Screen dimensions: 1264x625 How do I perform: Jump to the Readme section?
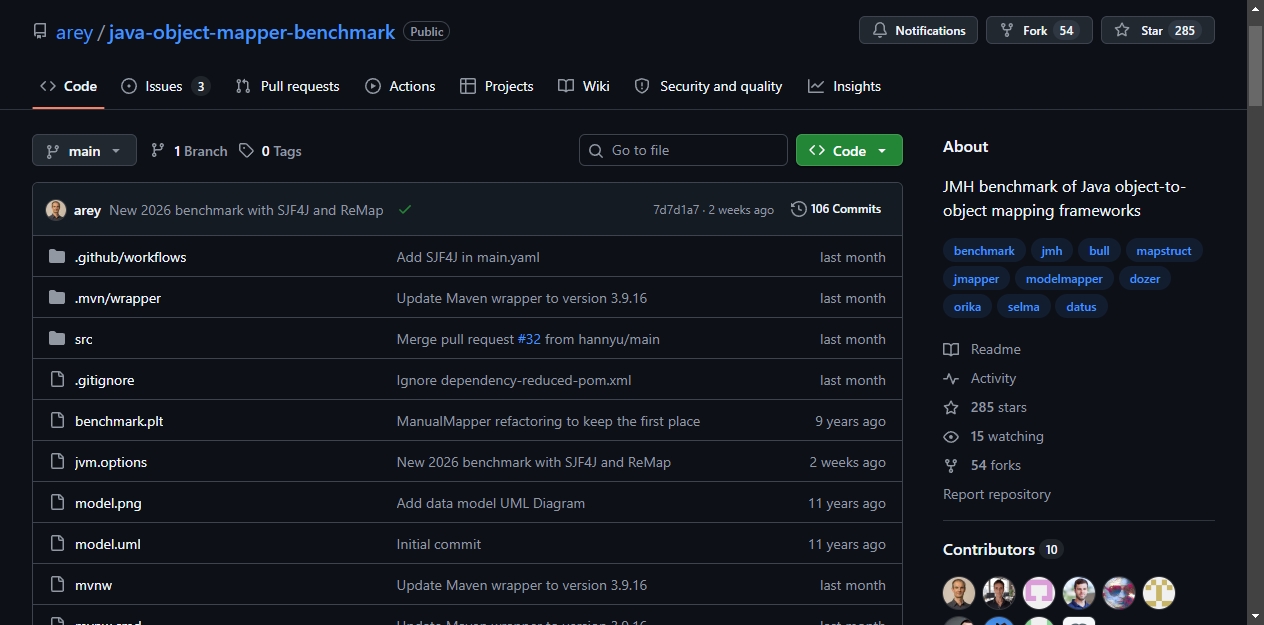point(982,349)
